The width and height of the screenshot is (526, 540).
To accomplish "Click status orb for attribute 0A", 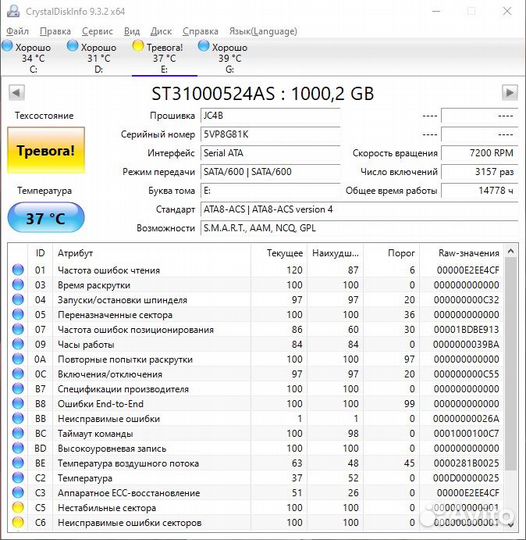I will pyautogui.click(x=18, y=359).
